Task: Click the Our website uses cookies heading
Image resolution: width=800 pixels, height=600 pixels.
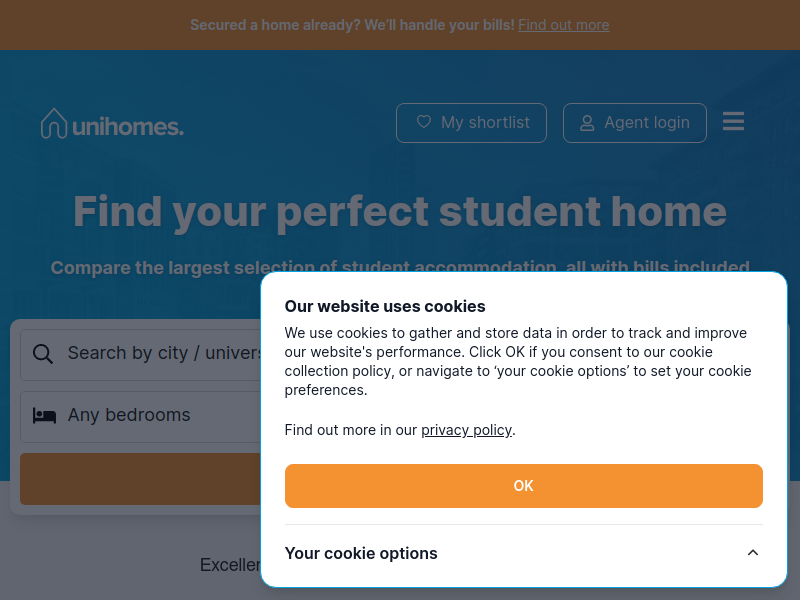Action: [385, 306]
